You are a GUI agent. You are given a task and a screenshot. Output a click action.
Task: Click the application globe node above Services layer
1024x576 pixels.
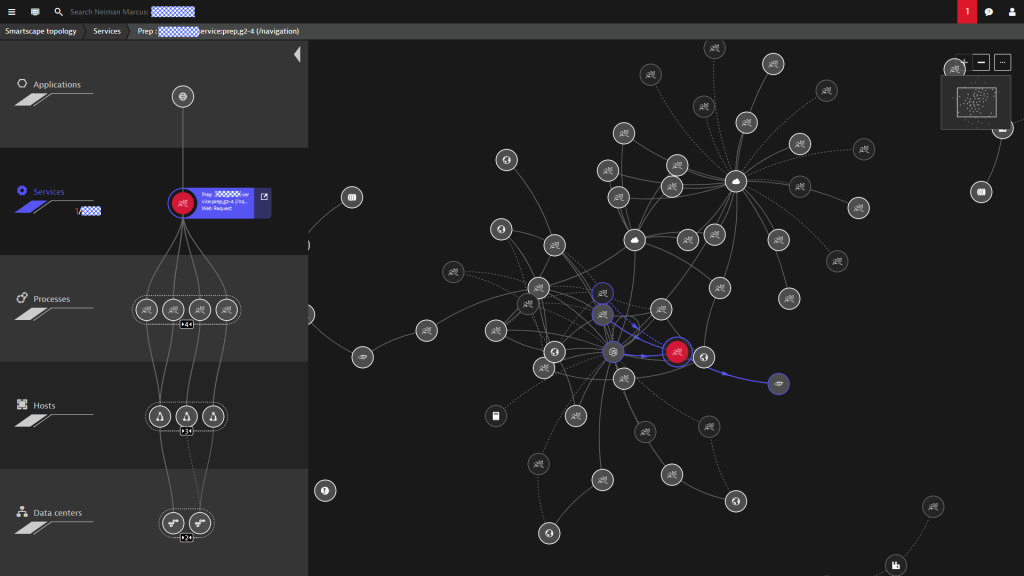182,96
